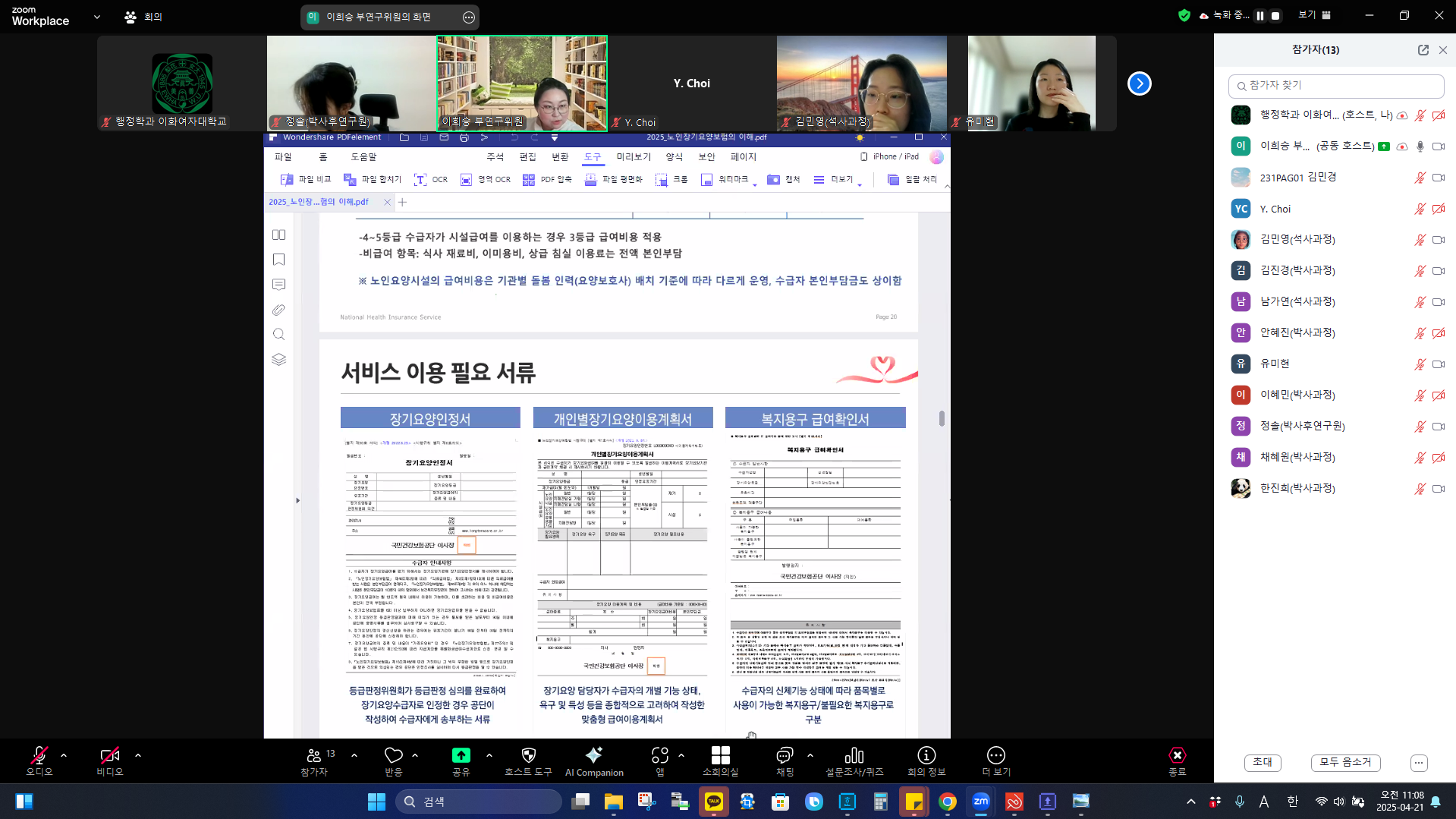Open 도움말 menu in PDFelement

(x=363, y=157)
